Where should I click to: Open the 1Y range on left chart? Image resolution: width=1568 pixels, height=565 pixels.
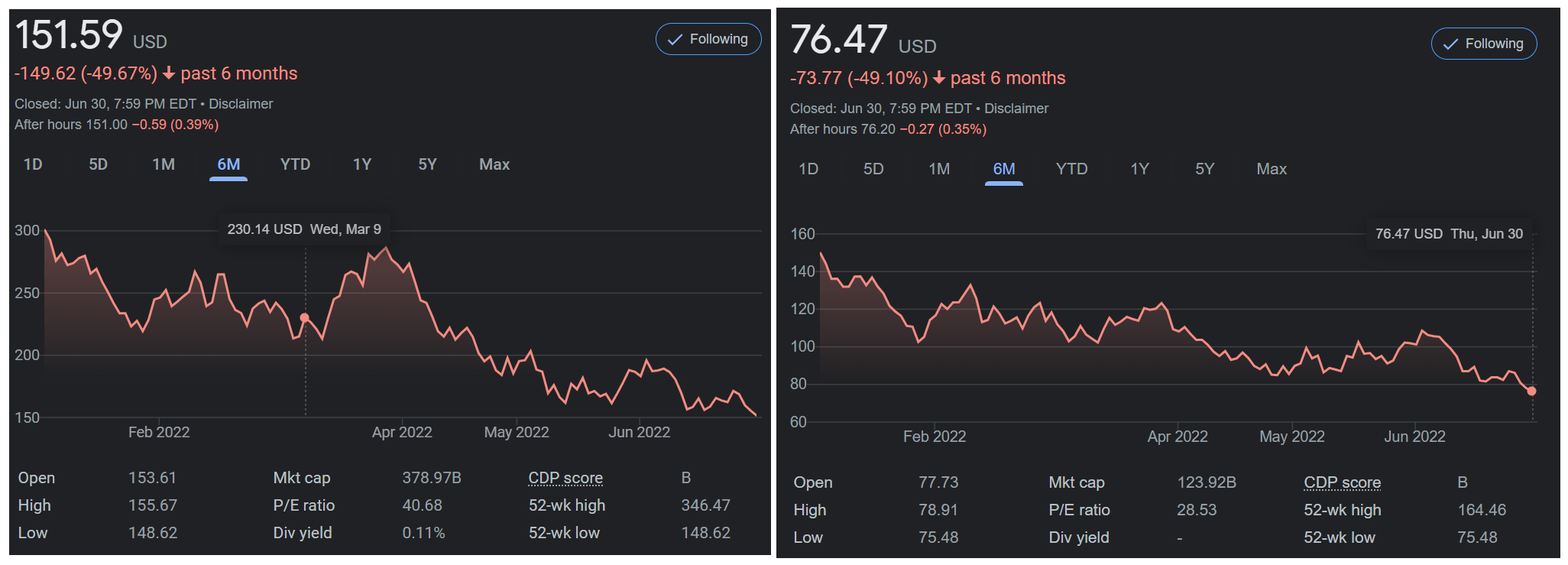pyautogui.click(x=362, y=164)
